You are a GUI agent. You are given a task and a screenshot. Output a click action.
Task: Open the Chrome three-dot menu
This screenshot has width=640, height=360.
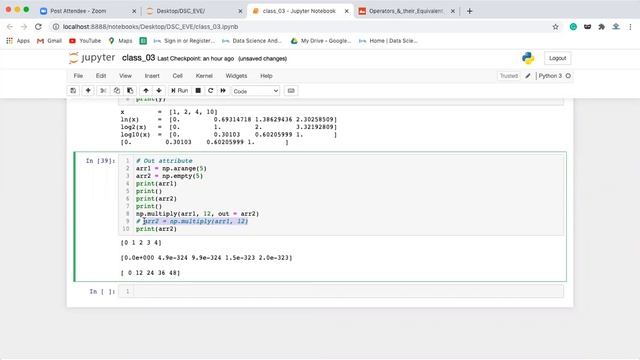coord(630,27)
